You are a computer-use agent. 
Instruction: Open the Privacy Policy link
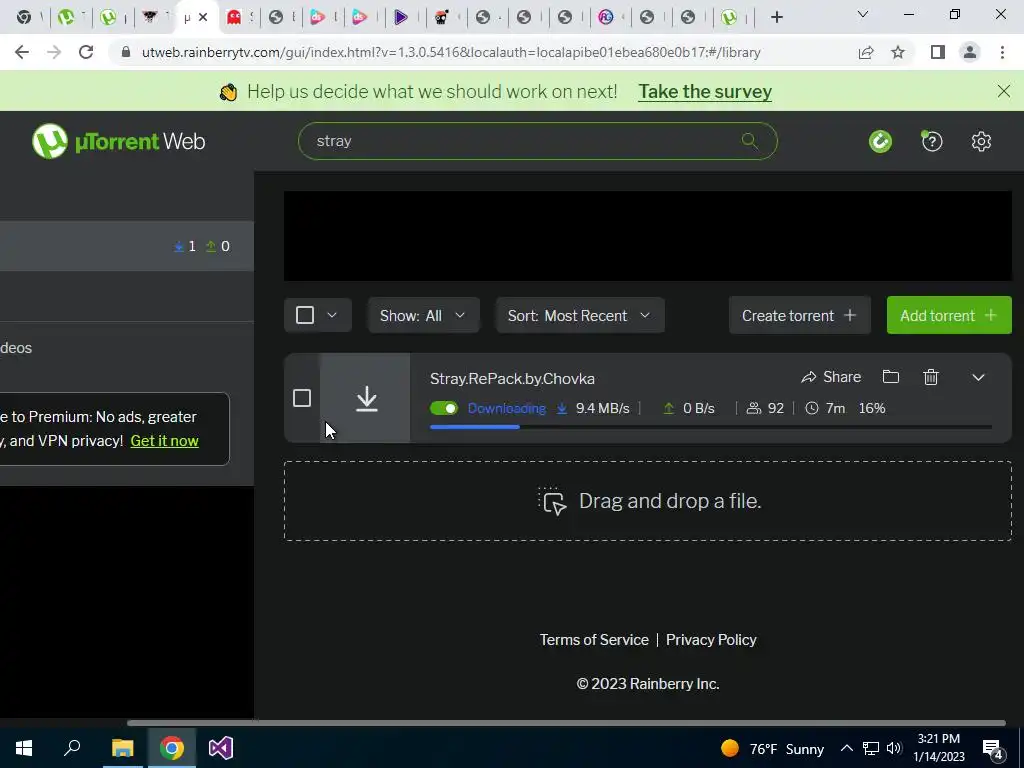[x=711, y=640]
